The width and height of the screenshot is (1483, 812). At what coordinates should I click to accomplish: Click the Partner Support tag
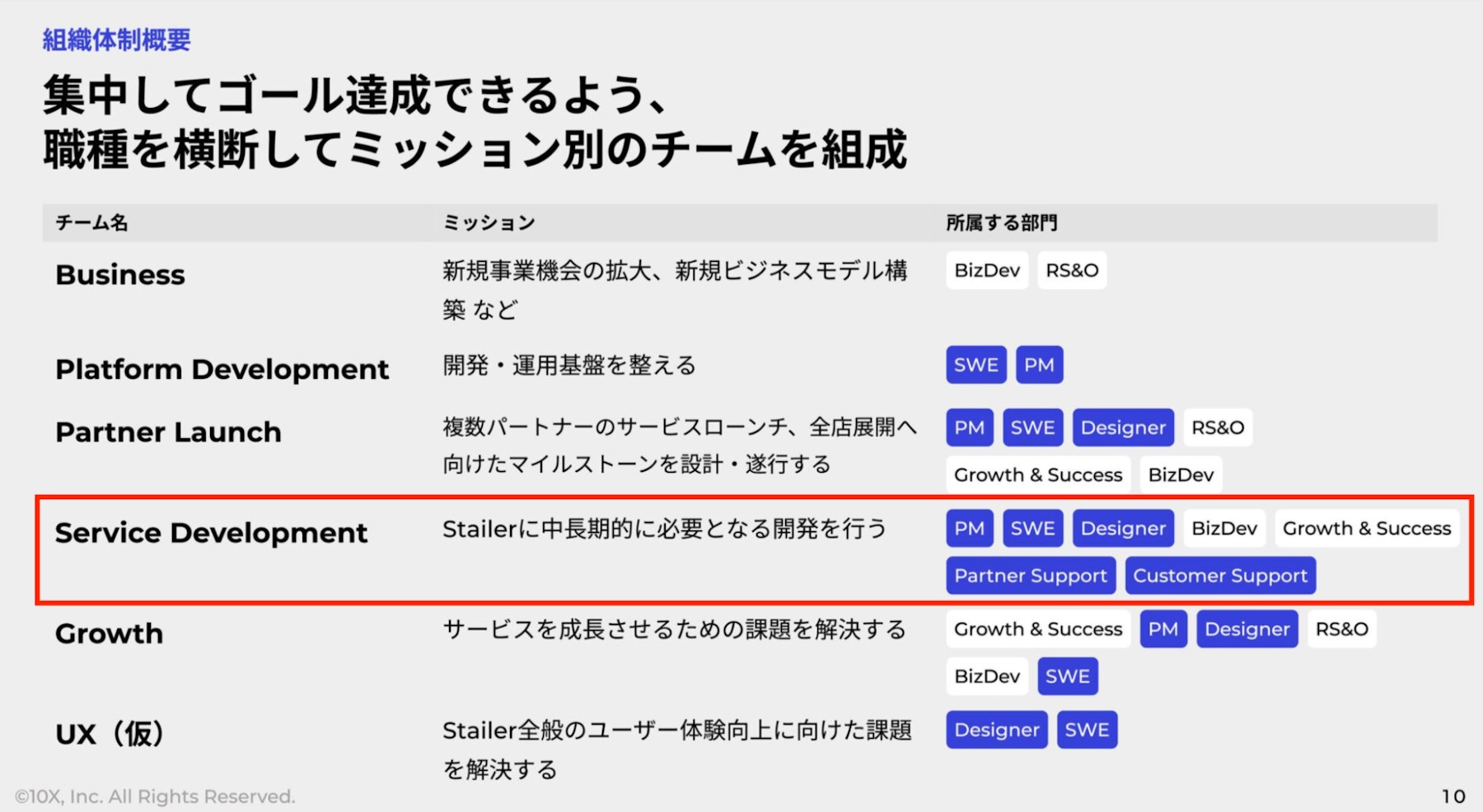[x=1031, y=576]
